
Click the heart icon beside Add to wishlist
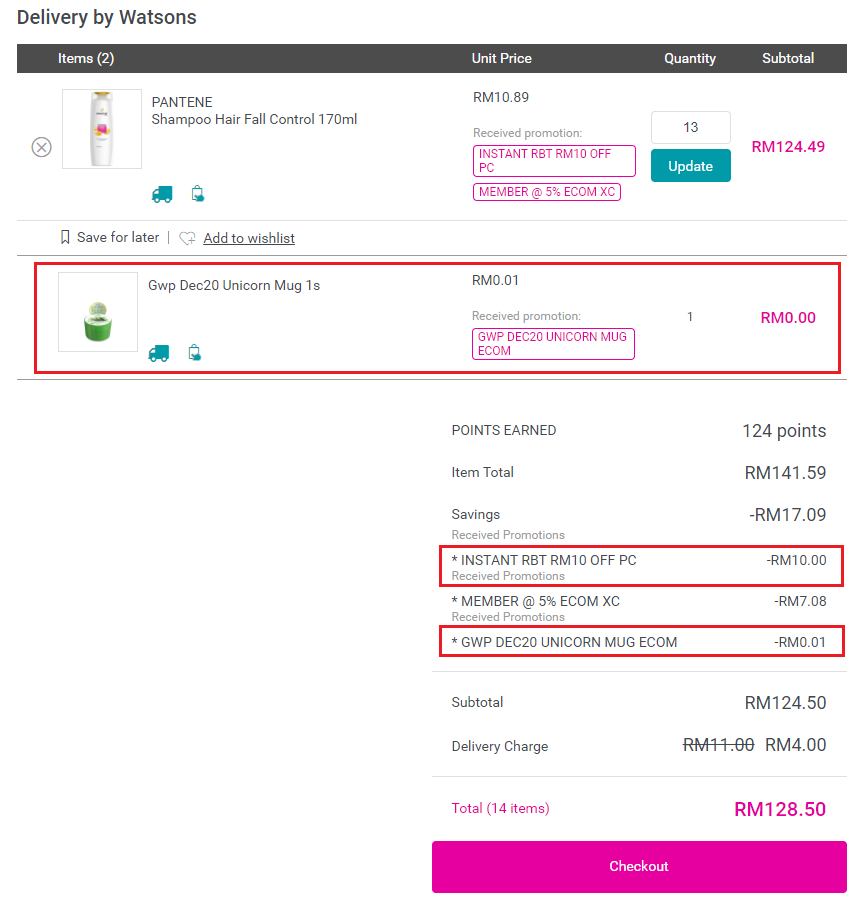point(187,239)
